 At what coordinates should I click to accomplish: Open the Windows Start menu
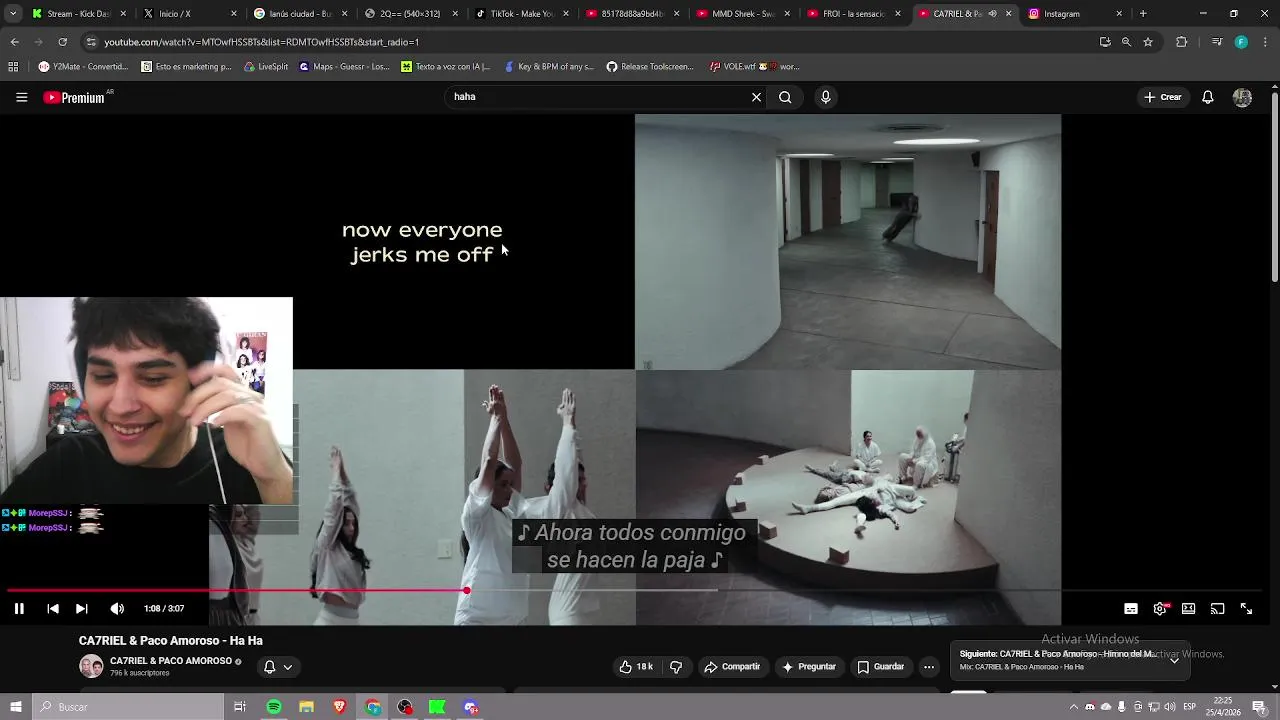pos(16,707)
